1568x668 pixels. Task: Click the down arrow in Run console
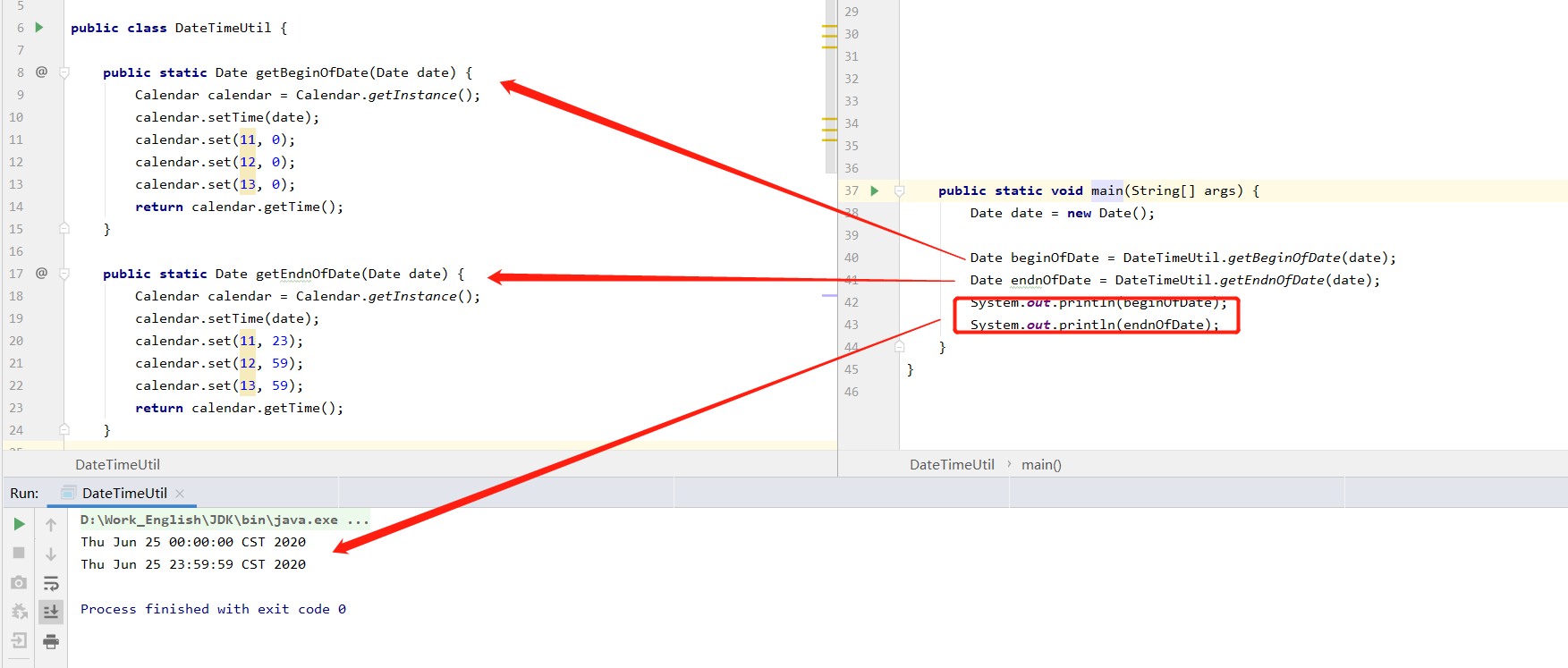51,554
